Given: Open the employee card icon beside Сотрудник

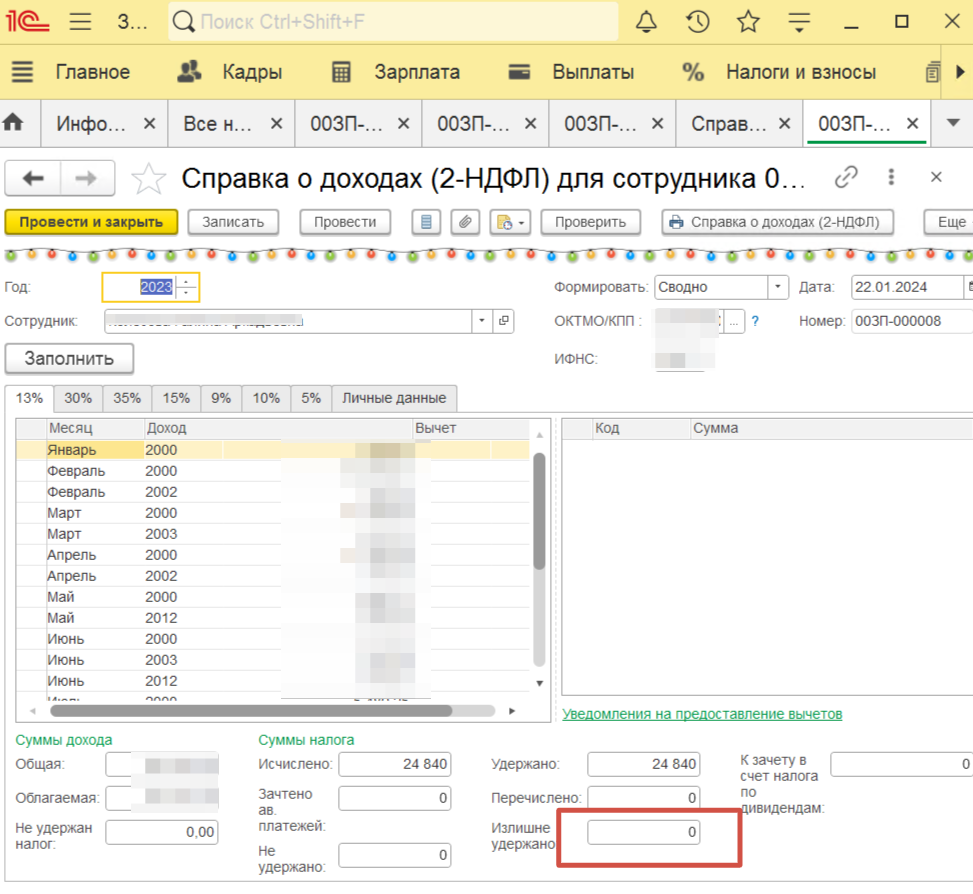Looking at the screenshot, I should (503, 321).
